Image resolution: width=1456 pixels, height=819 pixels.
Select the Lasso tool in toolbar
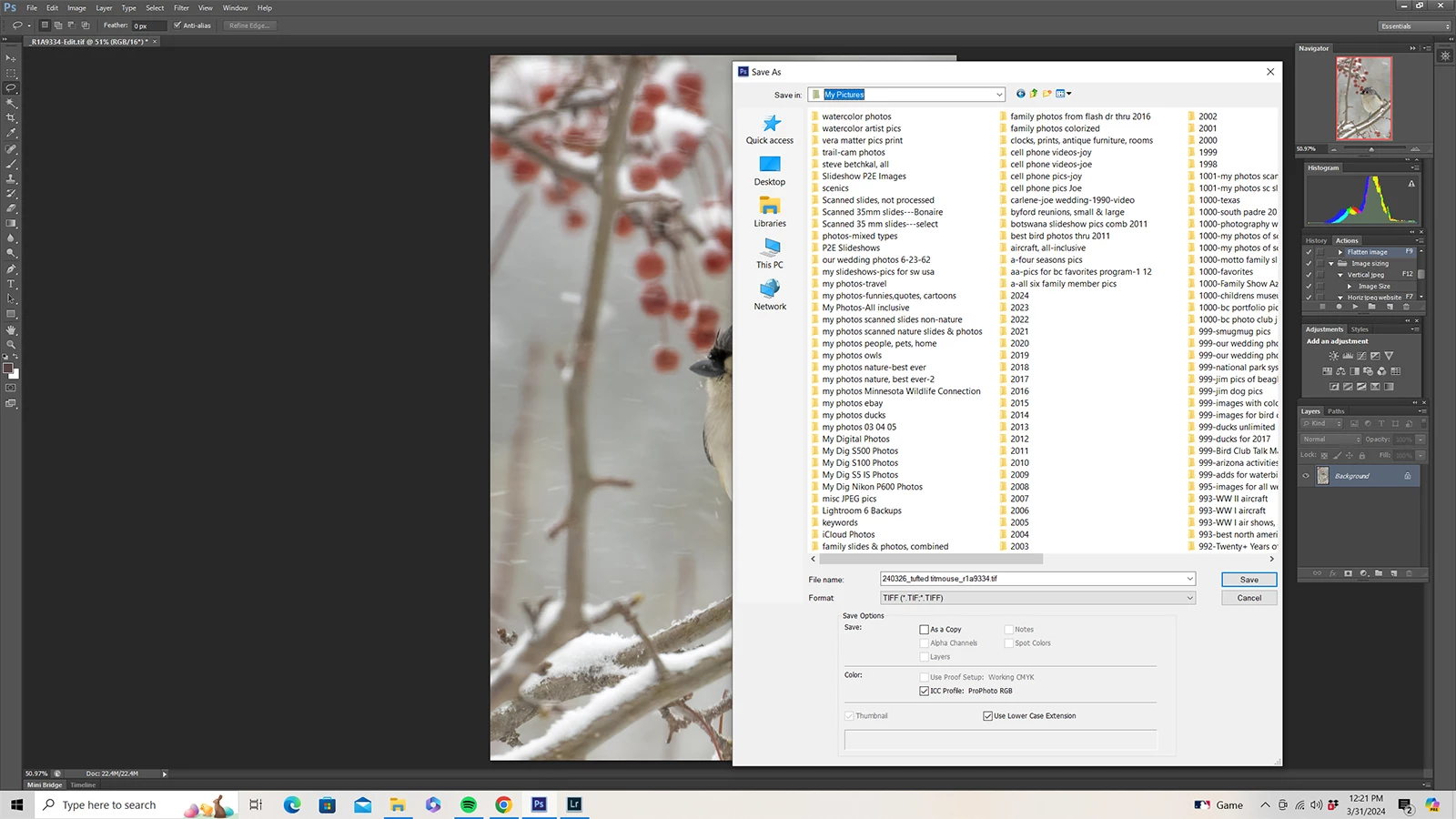coord(11,88)
